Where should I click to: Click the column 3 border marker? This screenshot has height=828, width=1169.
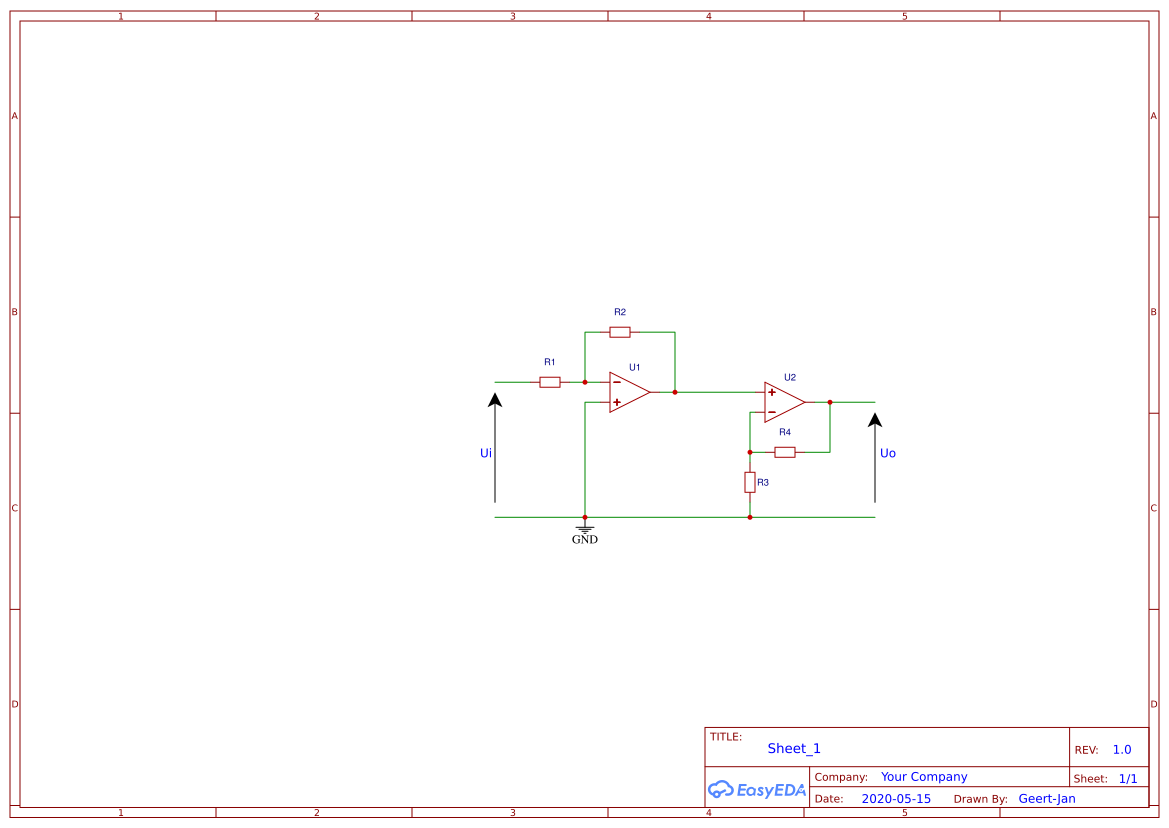click(511, 14)
